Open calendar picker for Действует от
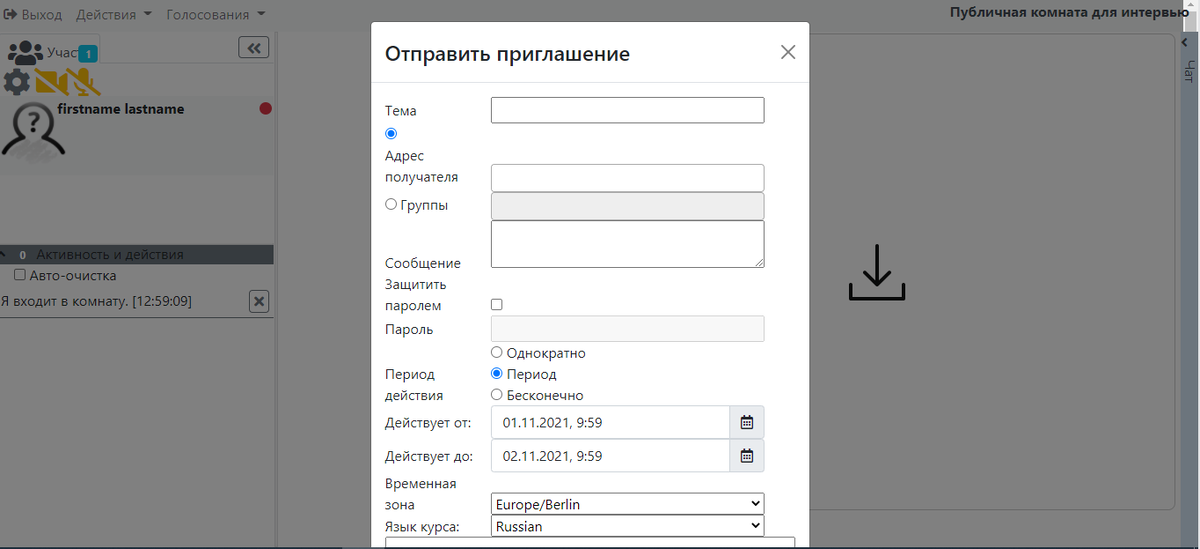The height and width of the screenshot is (549, 1200). tap(746, 422)
